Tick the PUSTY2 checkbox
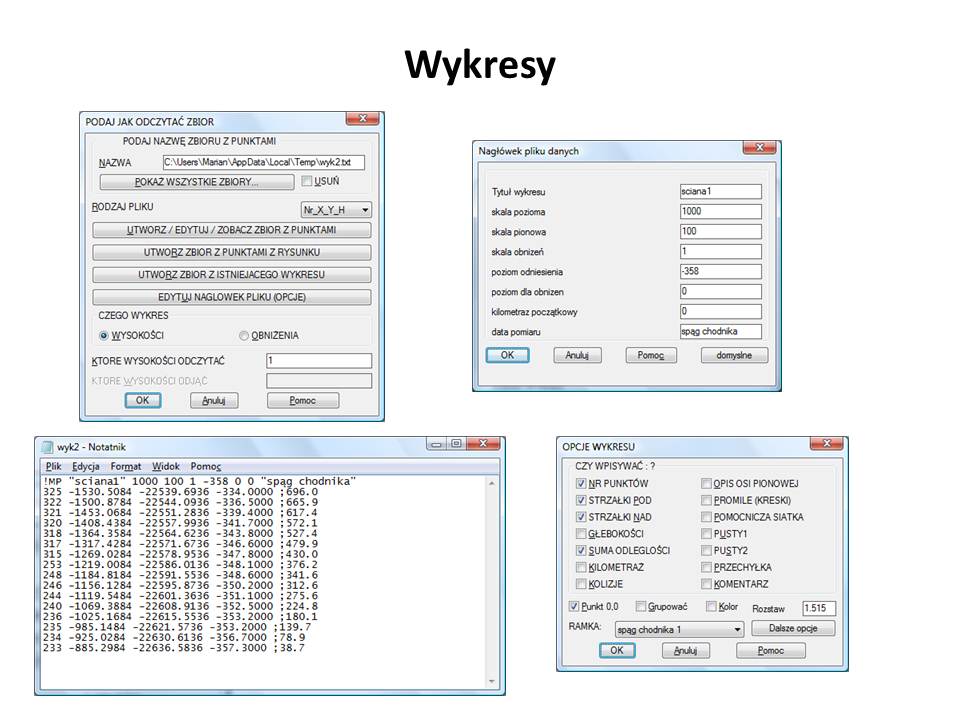Screen dimensions: 960x720 (x=706, y=550)
